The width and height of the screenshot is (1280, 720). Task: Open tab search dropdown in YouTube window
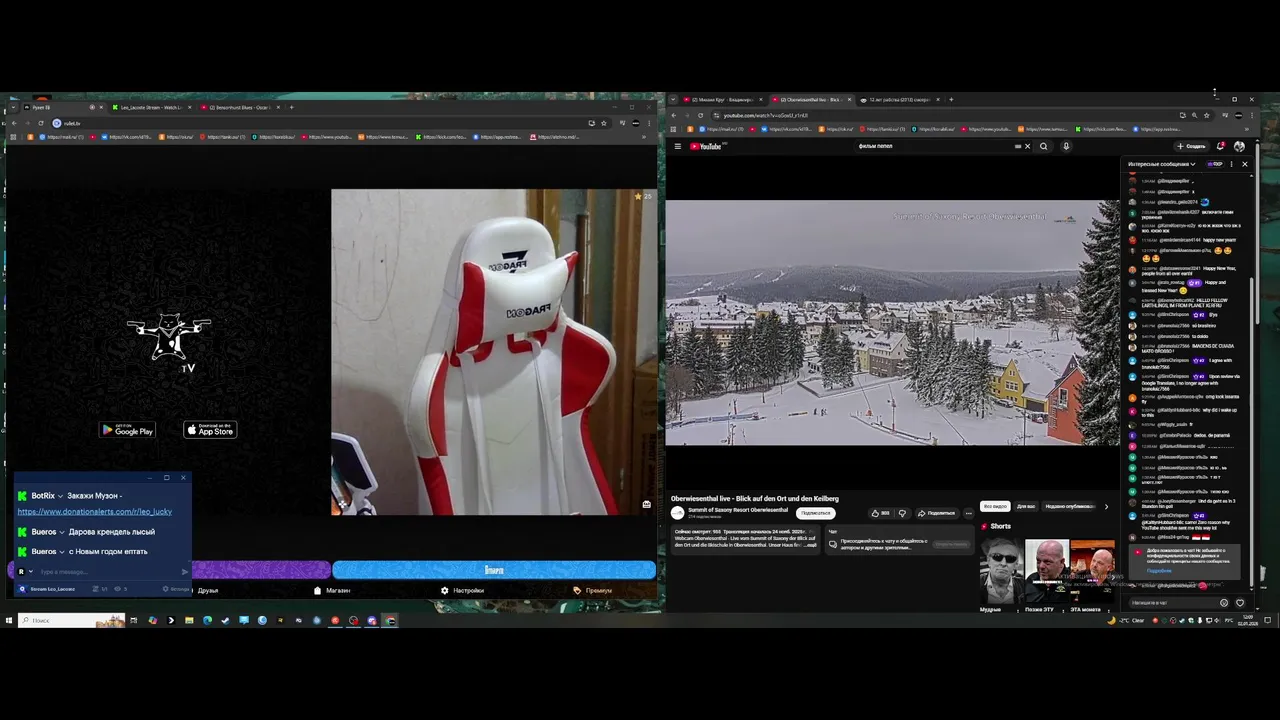672,100
